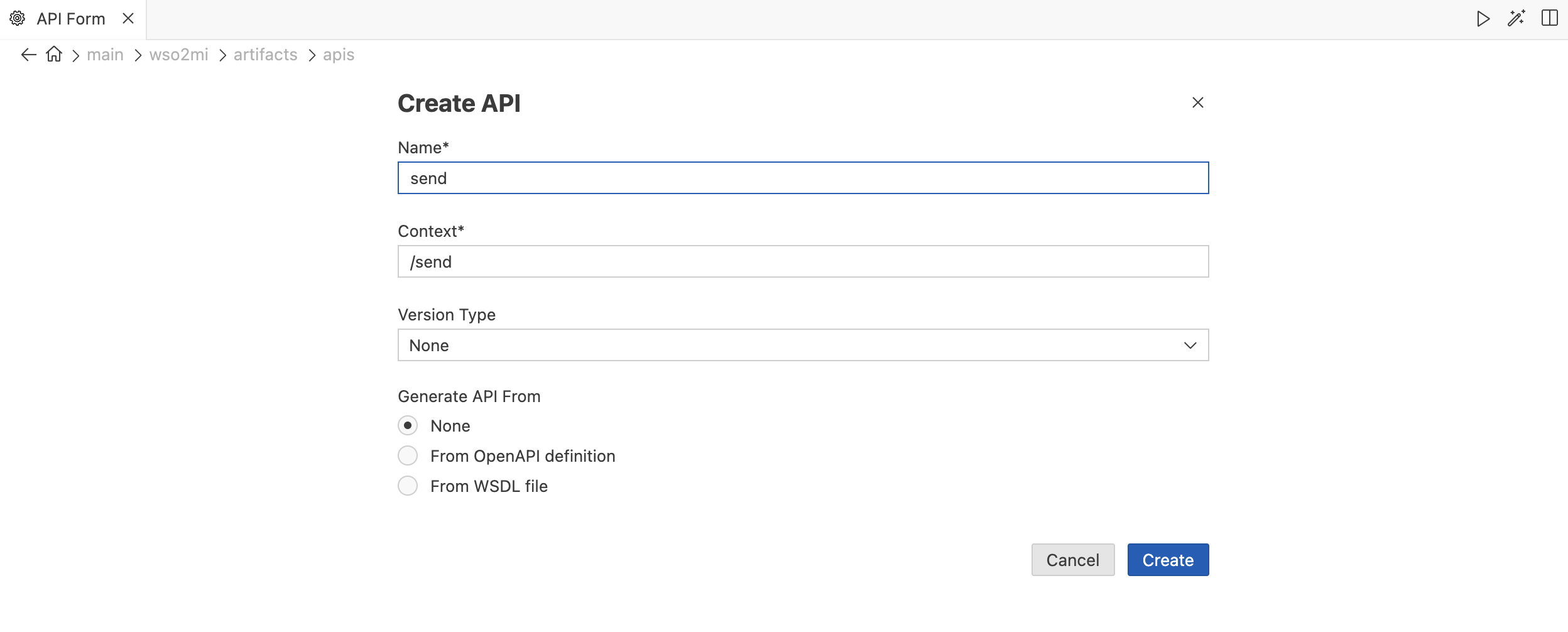Open the home icon in the breadcrumb
1568x632 pixels.
coord(55,55)
